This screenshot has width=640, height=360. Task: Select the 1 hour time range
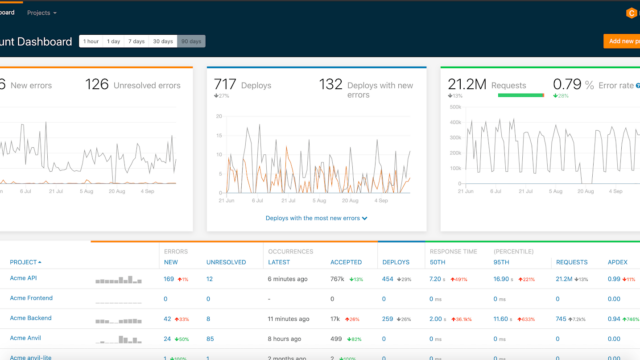pos(91,41)
